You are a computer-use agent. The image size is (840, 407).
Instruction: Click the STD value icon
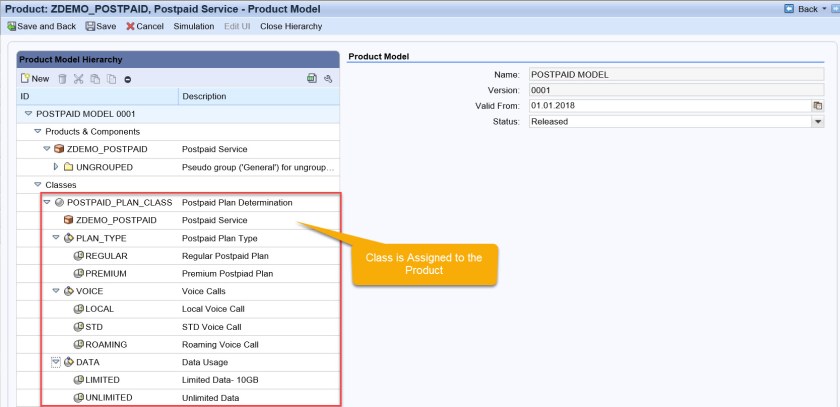78,327
